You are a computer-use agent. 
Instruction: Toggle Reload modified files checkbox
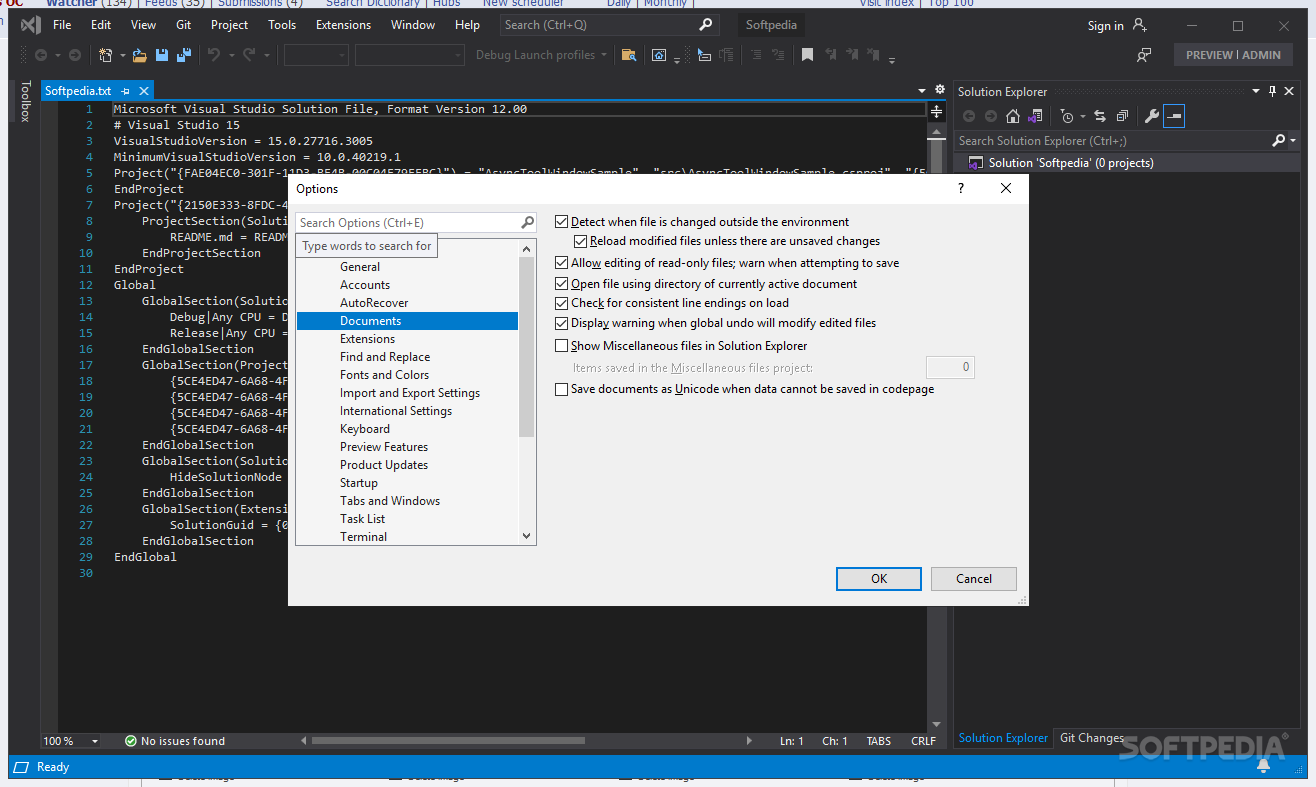click(x=580, y=241)
